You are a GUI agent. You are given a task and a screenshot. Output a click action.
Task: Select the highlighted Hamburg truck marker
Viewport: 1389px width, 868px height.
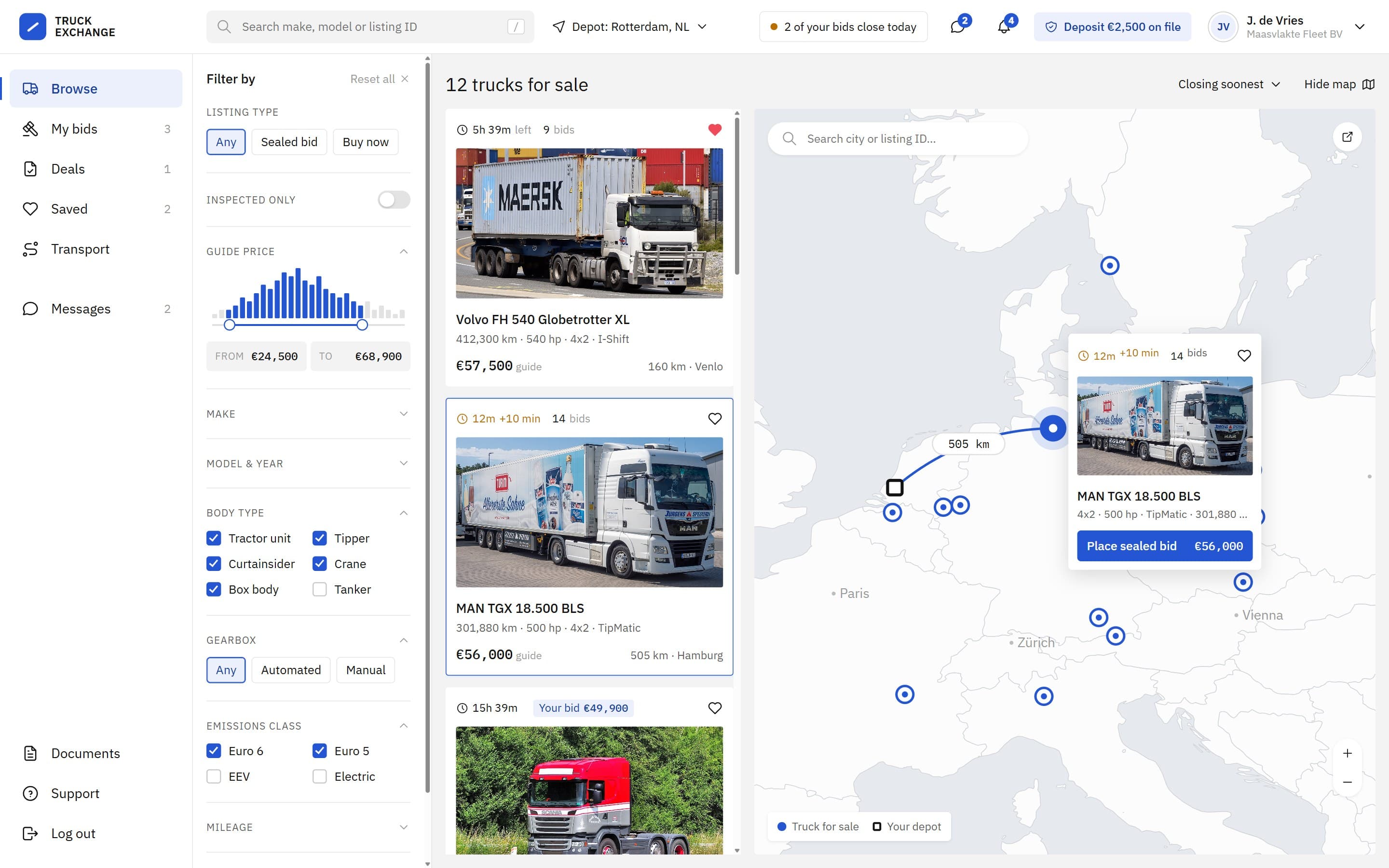[1053, 428]
